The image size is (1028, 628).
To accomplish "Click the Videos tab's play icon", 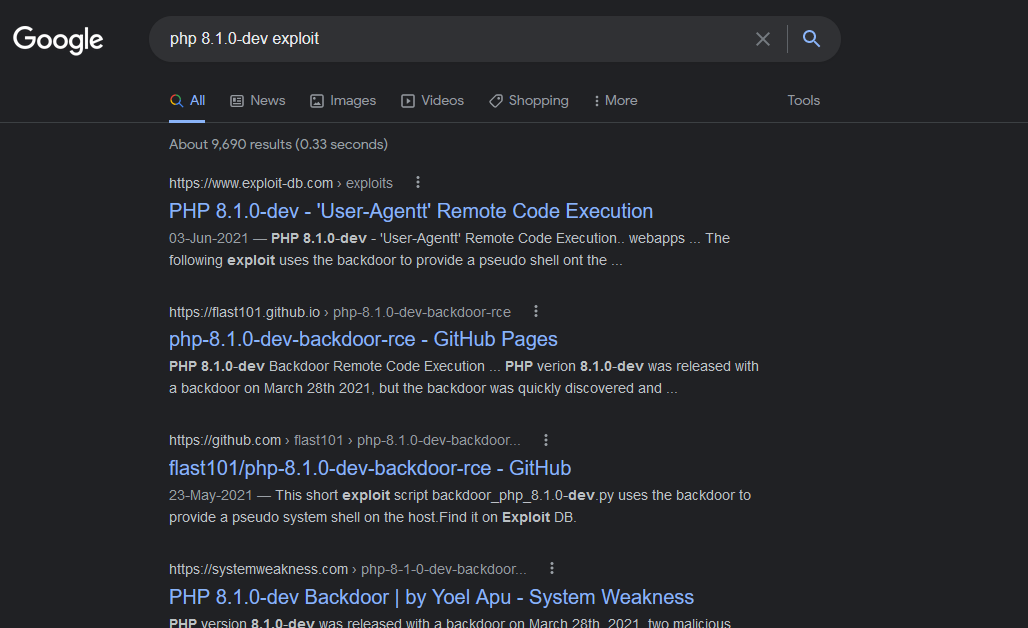I will click(408, 101).
